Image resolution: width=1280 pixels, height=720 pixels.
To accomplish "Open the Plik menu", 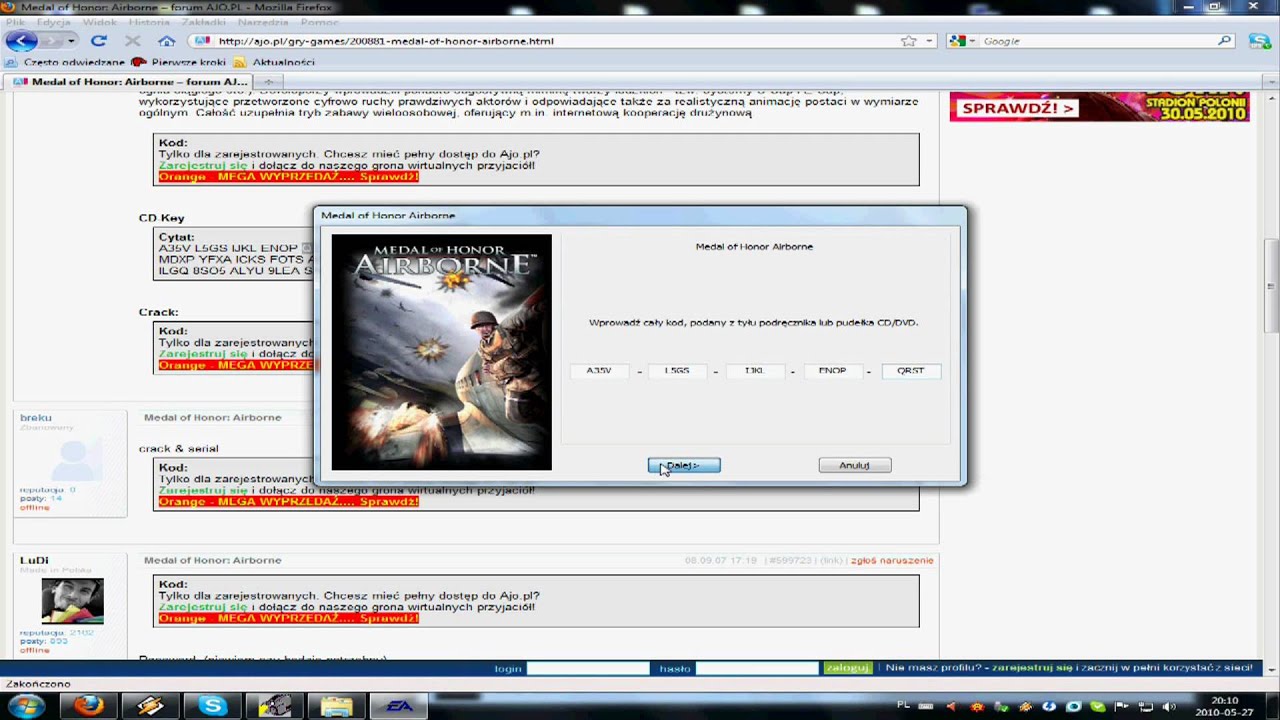I will click(x=15, y=22).
